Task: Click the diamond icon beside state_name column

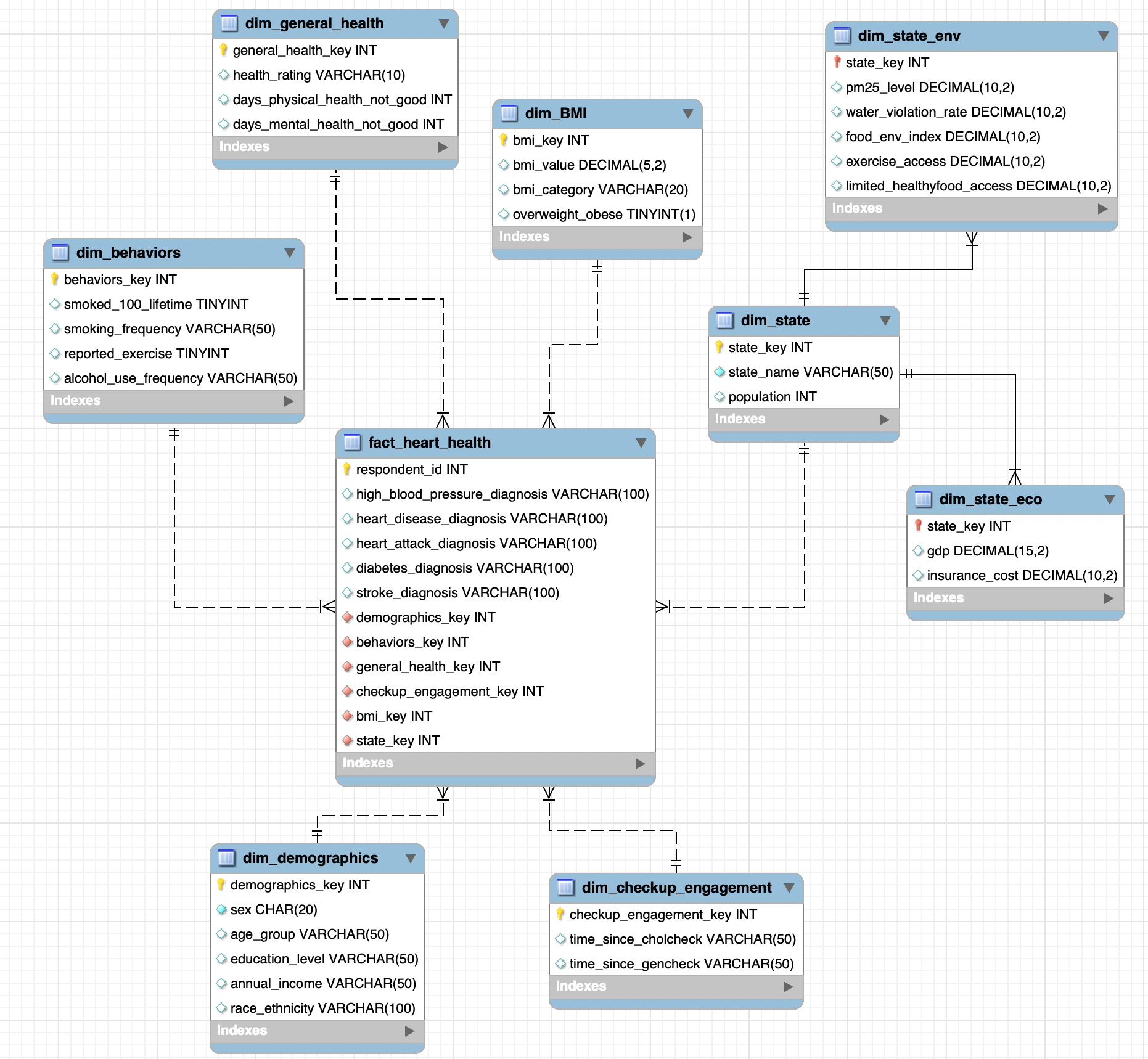Action: coord(720,372)
